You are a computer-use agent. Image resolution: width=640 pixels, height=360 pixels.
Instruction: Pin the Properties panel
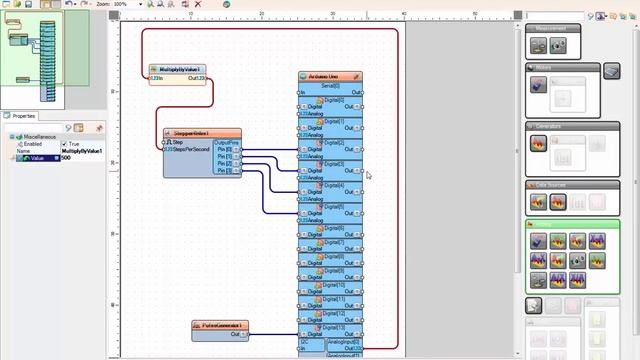99,128
